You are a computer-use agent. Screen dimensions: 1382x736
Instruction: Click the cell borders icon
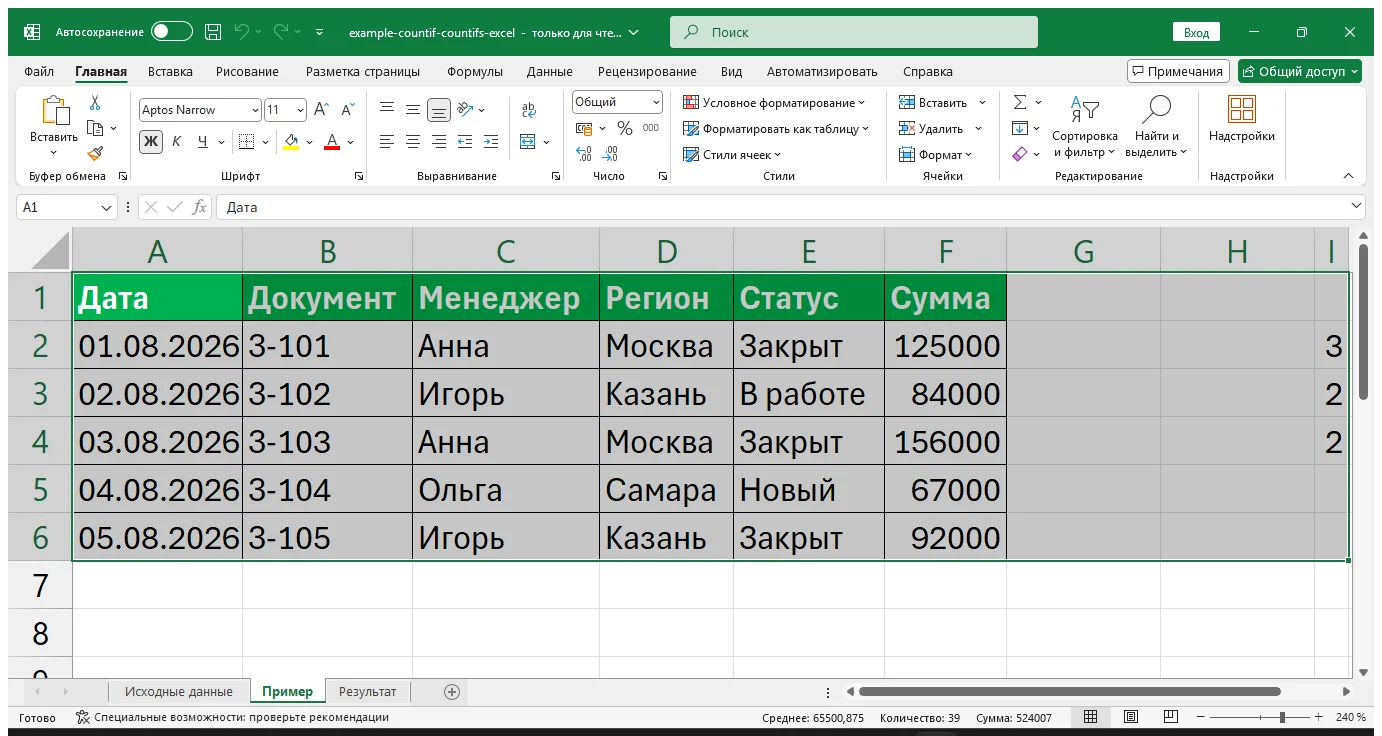[x=246, y=141]
